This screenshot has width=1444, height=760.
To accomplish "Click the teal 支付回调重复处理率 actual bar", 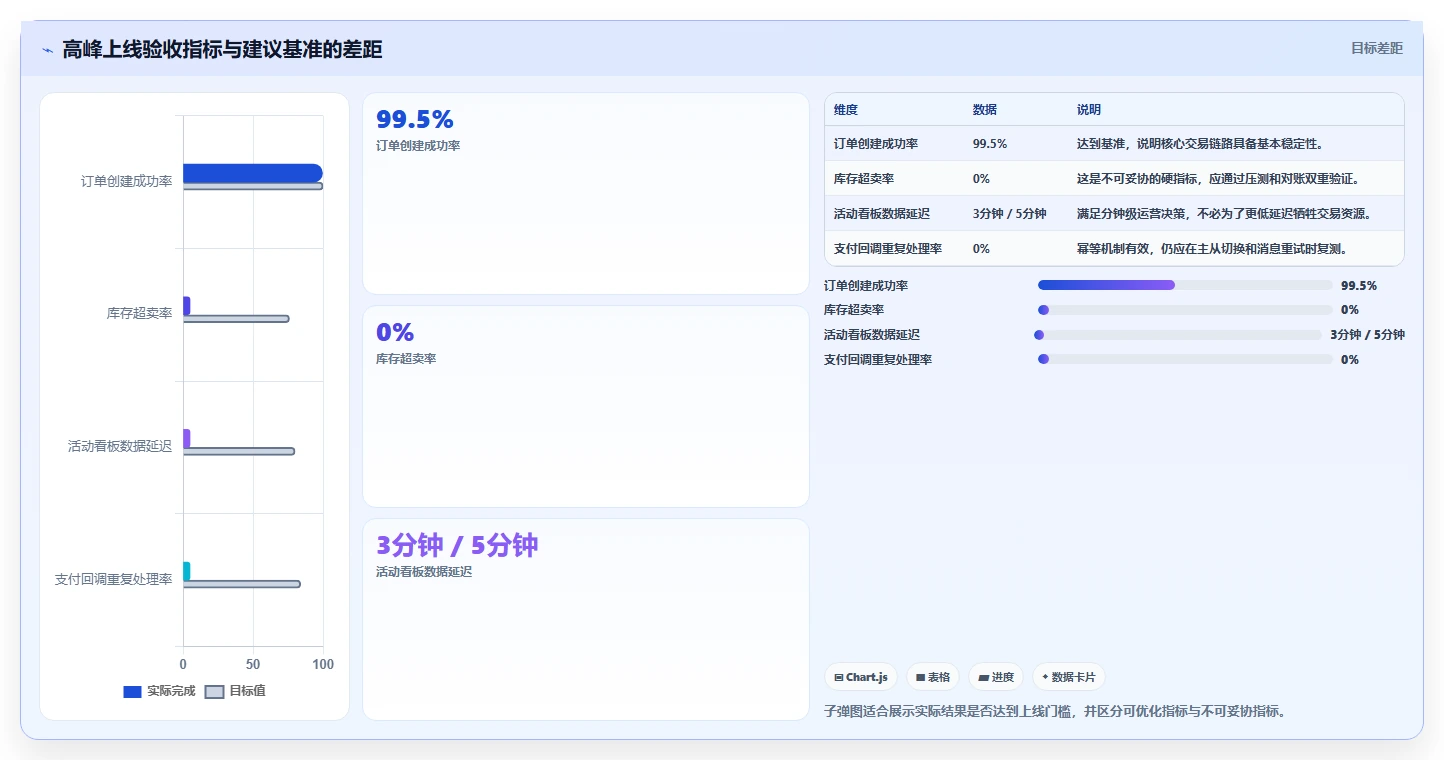I will (x=186, y=571).
